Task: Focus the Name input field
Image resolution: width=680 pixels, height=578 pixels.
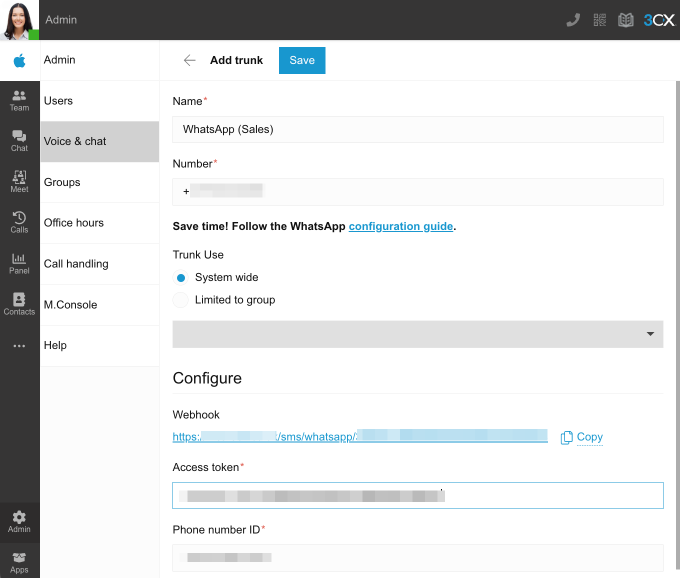Action: pyautogui.click(x=418, y=129)
